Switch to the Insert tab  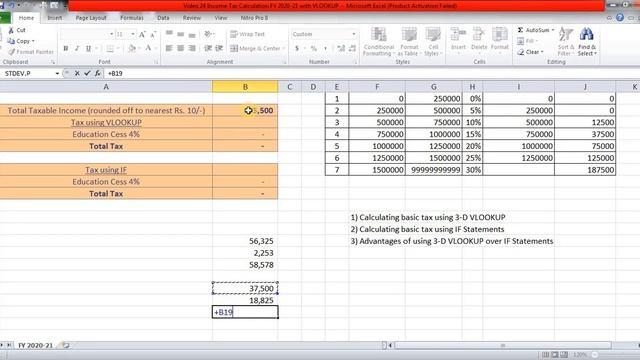(55, 18)
